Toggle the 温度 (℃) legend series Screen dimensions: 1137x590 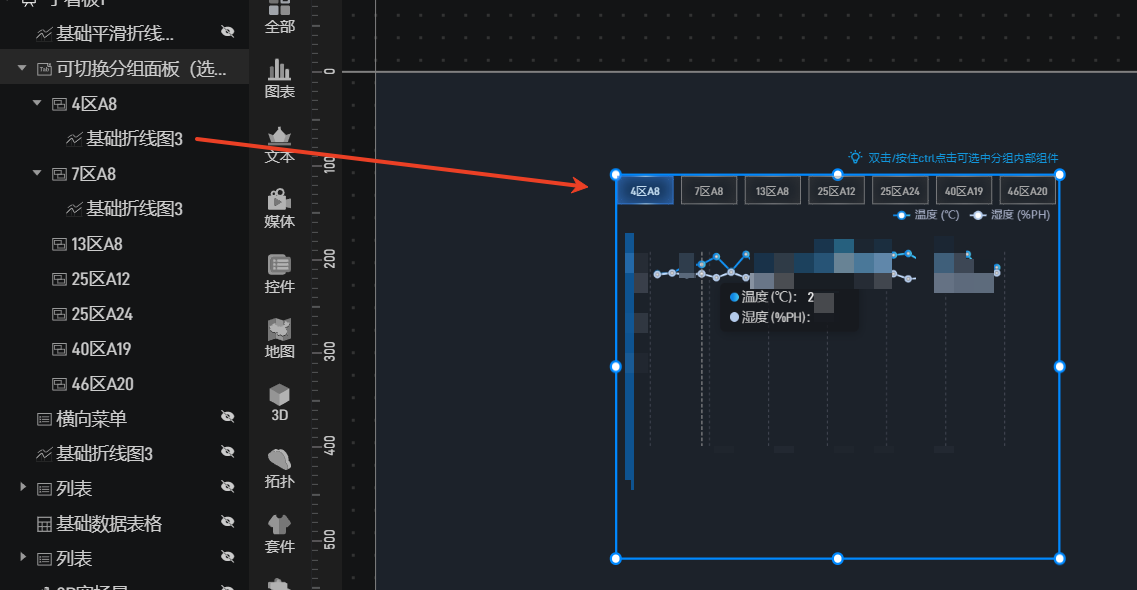point(925,215)
